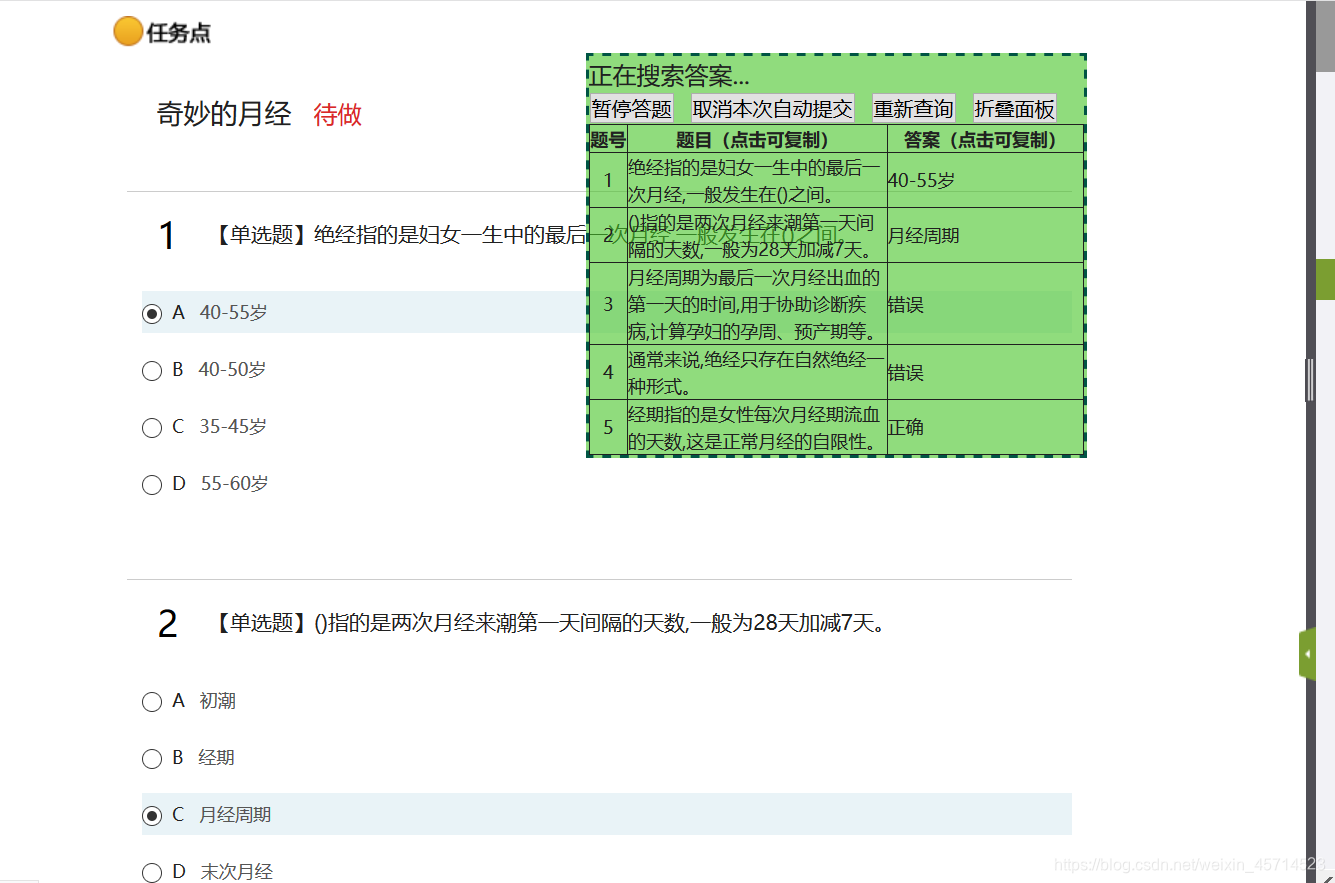
Task: Expand the green side panel arrow tab
Action: pyautogui.click(x=1307, y=655)
